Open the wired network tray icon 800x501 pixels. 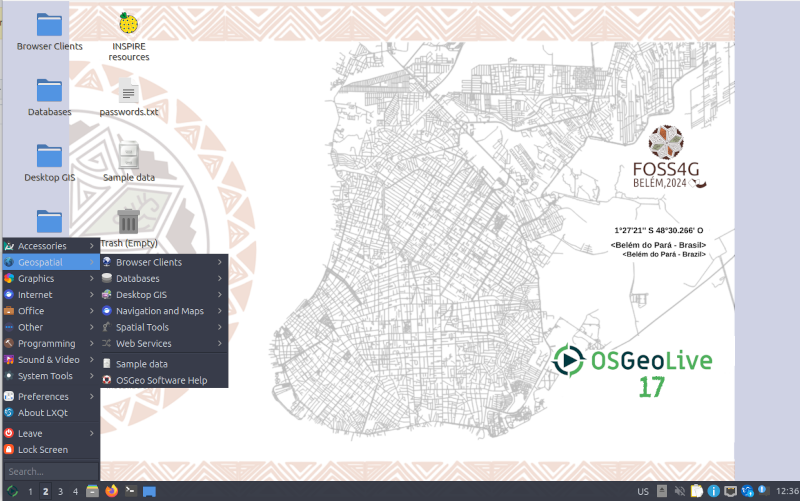(731, 491)
